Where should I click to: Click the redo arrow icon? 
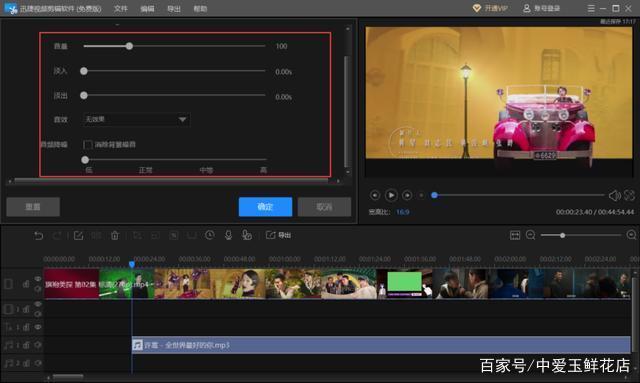57,235
